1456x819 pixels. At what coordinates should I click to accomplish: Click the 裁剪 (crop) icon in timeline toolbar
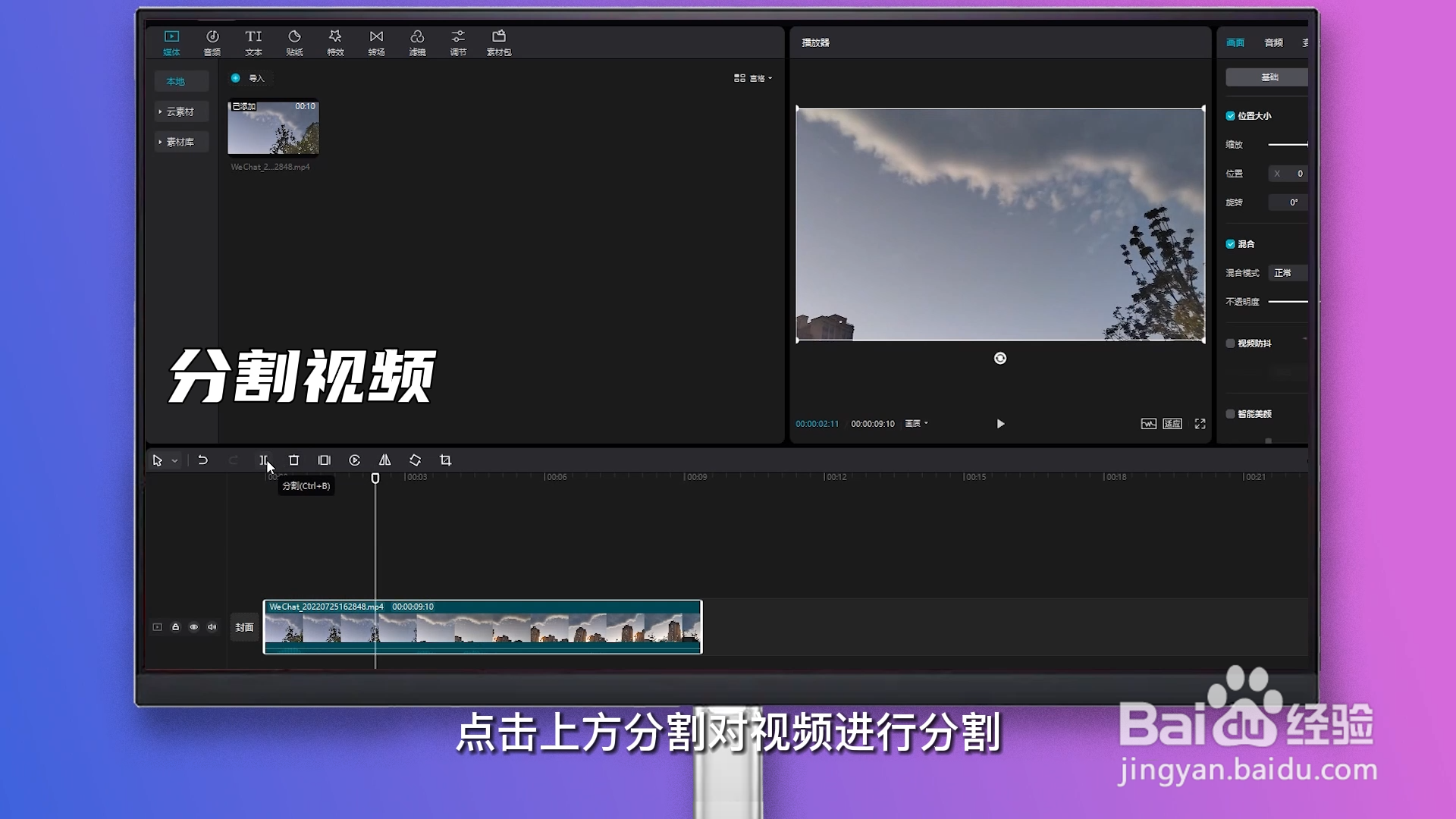point(445,460)
